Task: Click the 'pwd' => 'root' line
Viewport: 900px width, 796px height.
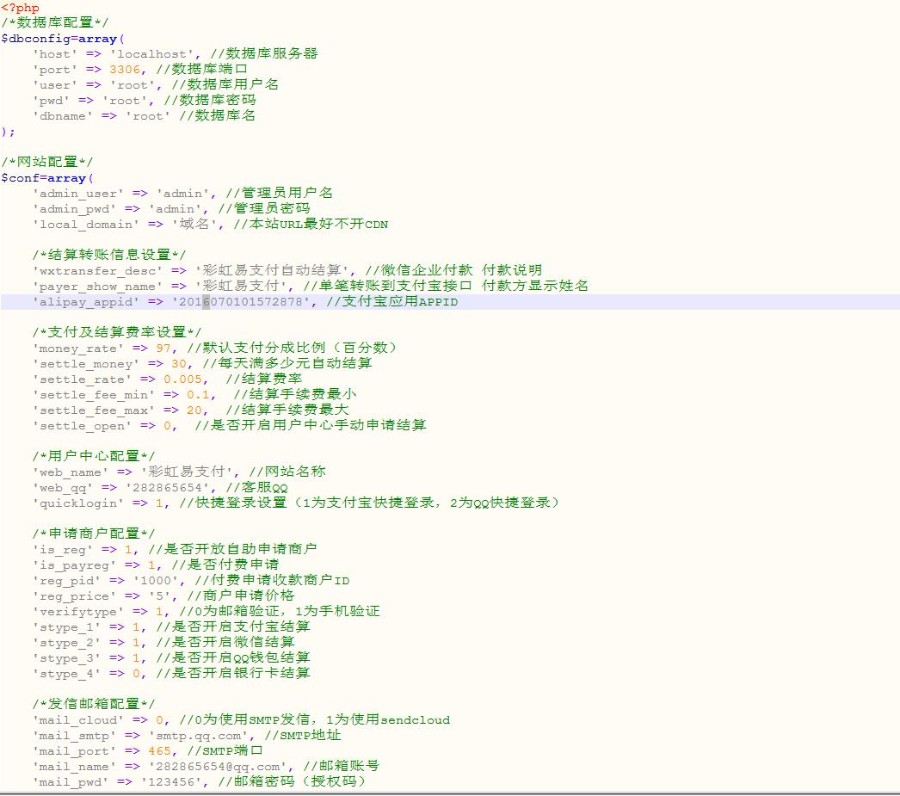Action: click(144, 100)
